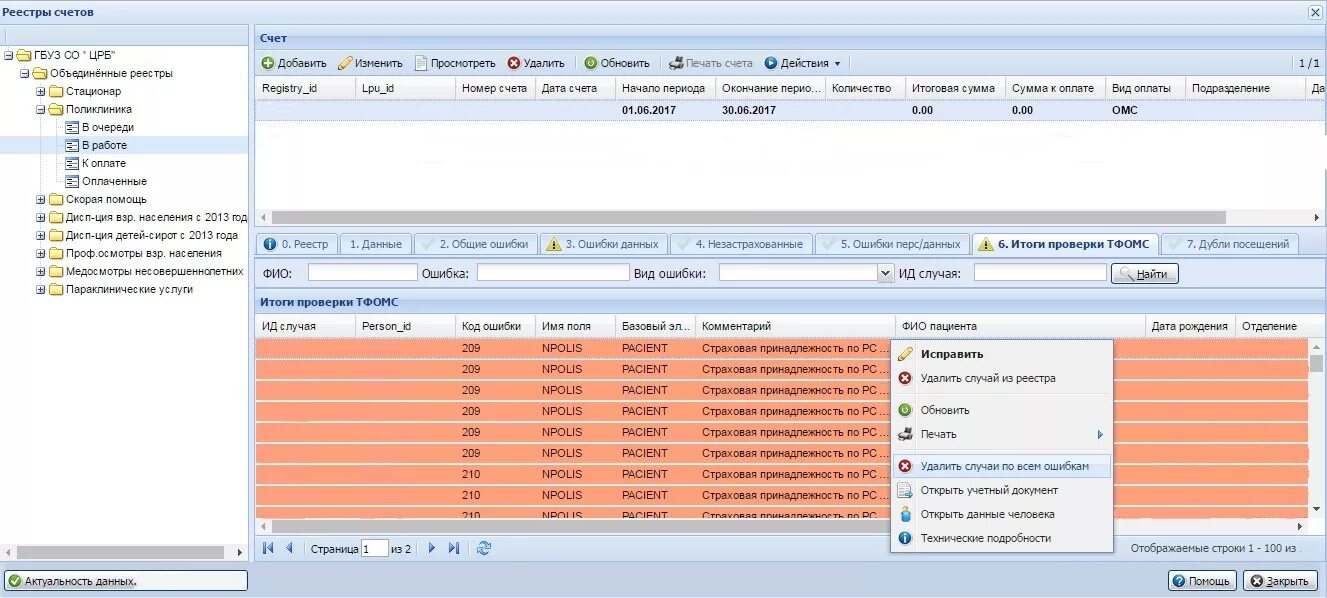1327x598 pixels.
Task: Click the page number field
Action: pos(375,549)
